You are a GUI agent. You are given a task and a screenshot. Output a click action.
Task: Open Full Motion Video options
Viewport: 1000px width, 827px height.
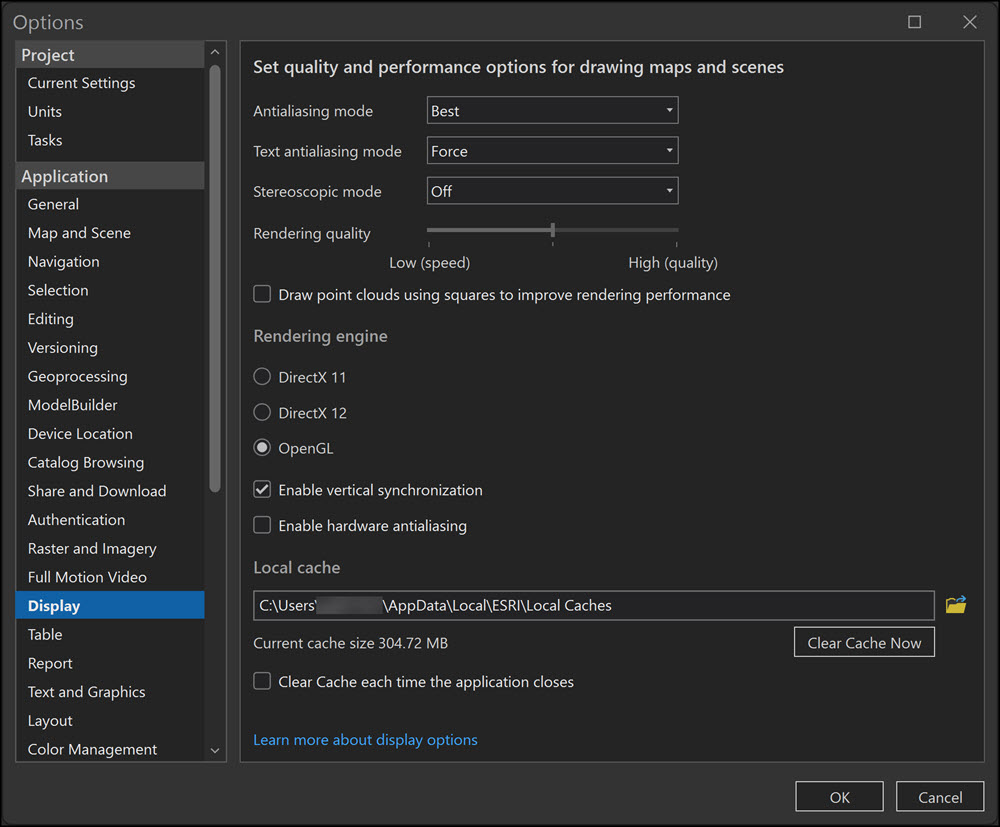(x=87, y=577)
